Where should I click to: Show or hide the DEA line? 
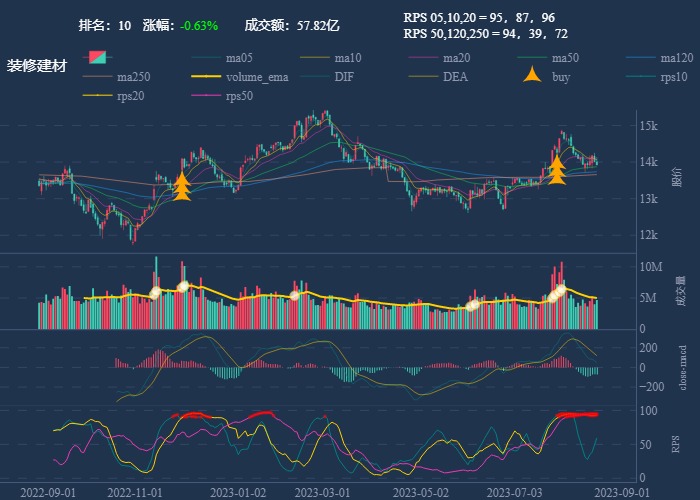coord(423,77)
